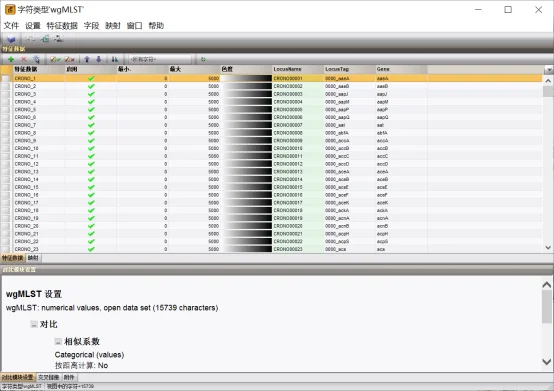Open character properties edit icon
This screenshot has width=554, height=391.
(36, 59)
